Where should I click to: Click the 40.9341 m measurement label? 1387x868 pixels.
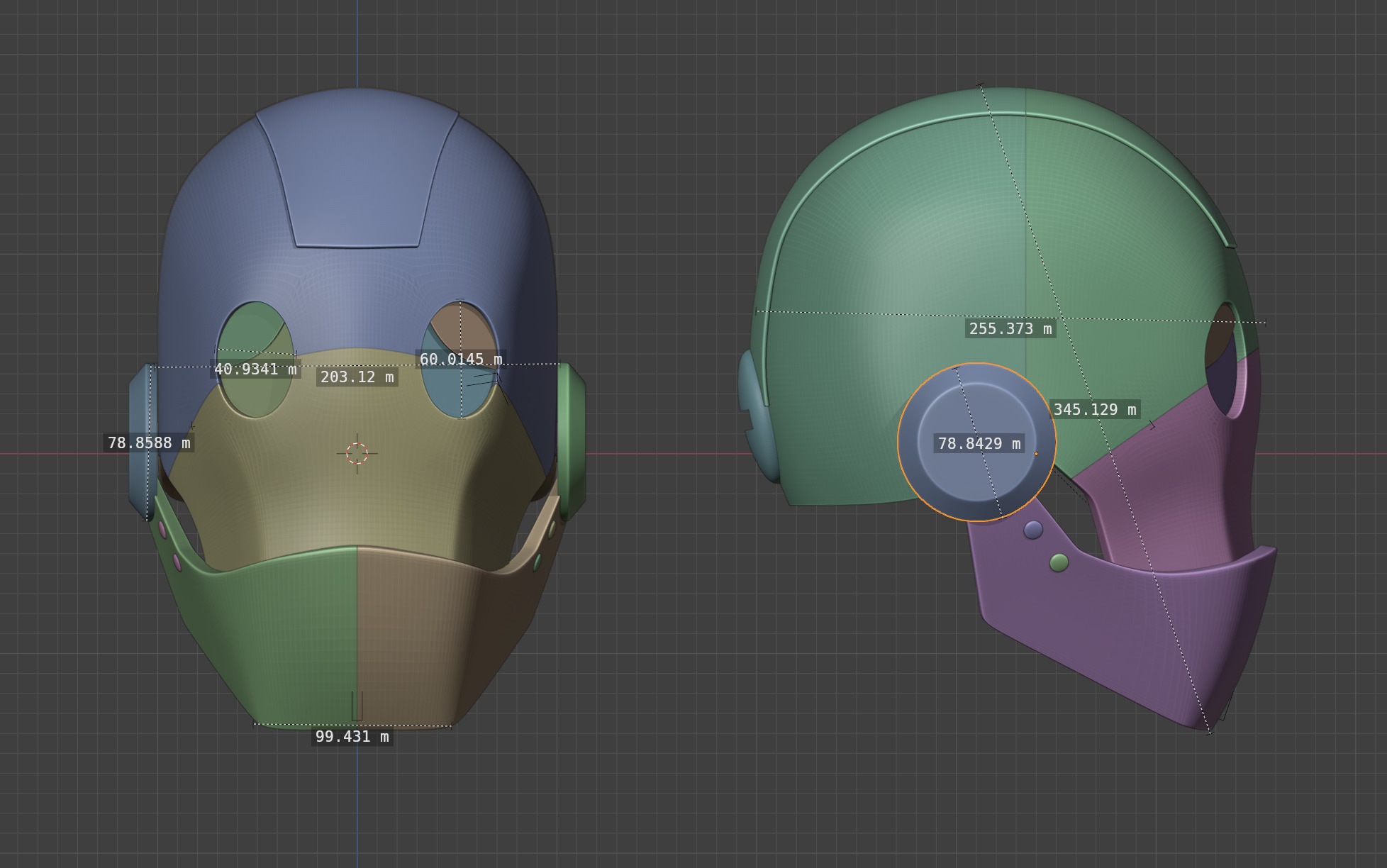[256, 369]
